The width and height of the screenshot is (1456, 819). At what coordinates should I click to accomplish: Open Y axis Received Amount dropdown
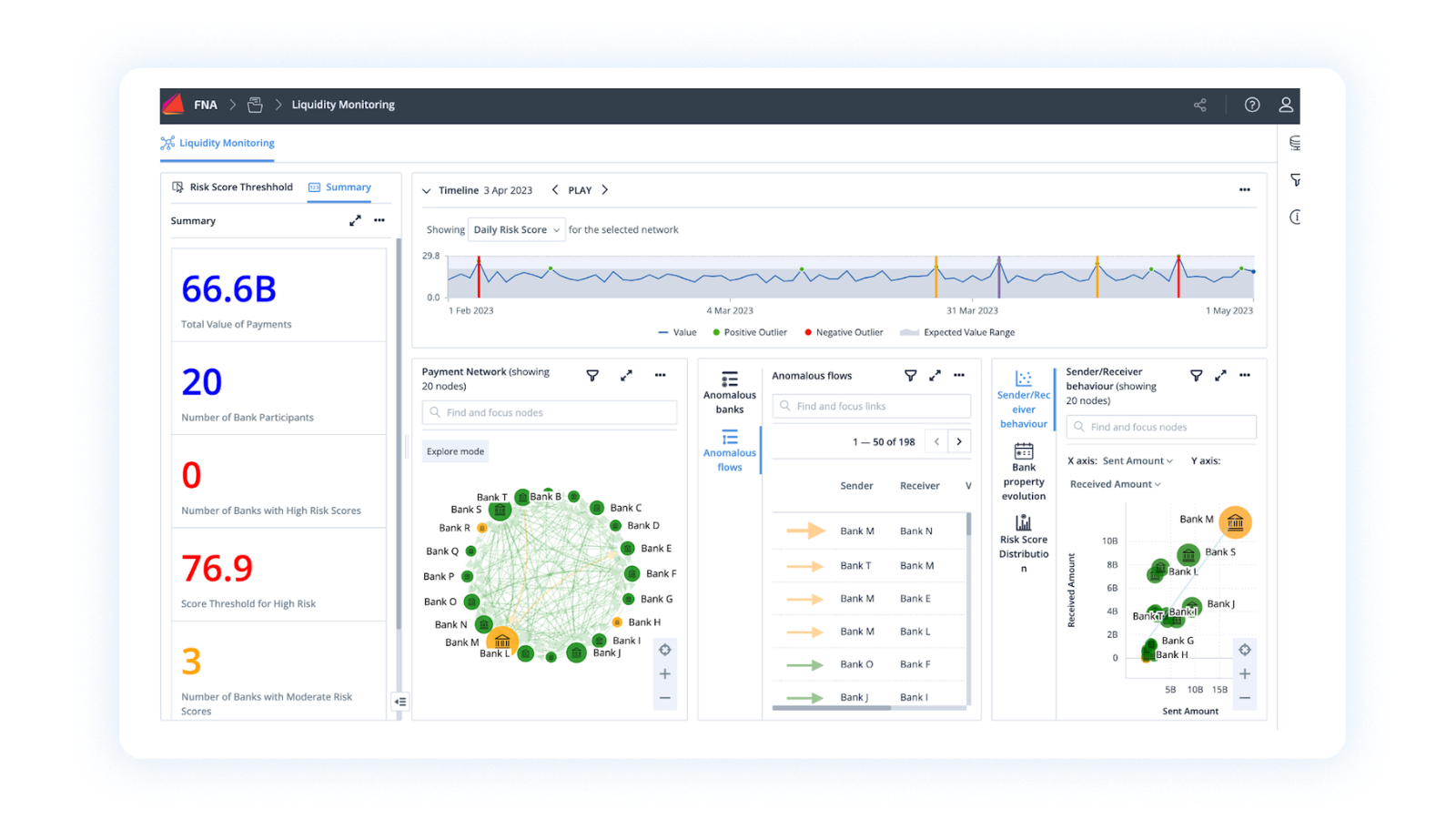[1115, 484]
